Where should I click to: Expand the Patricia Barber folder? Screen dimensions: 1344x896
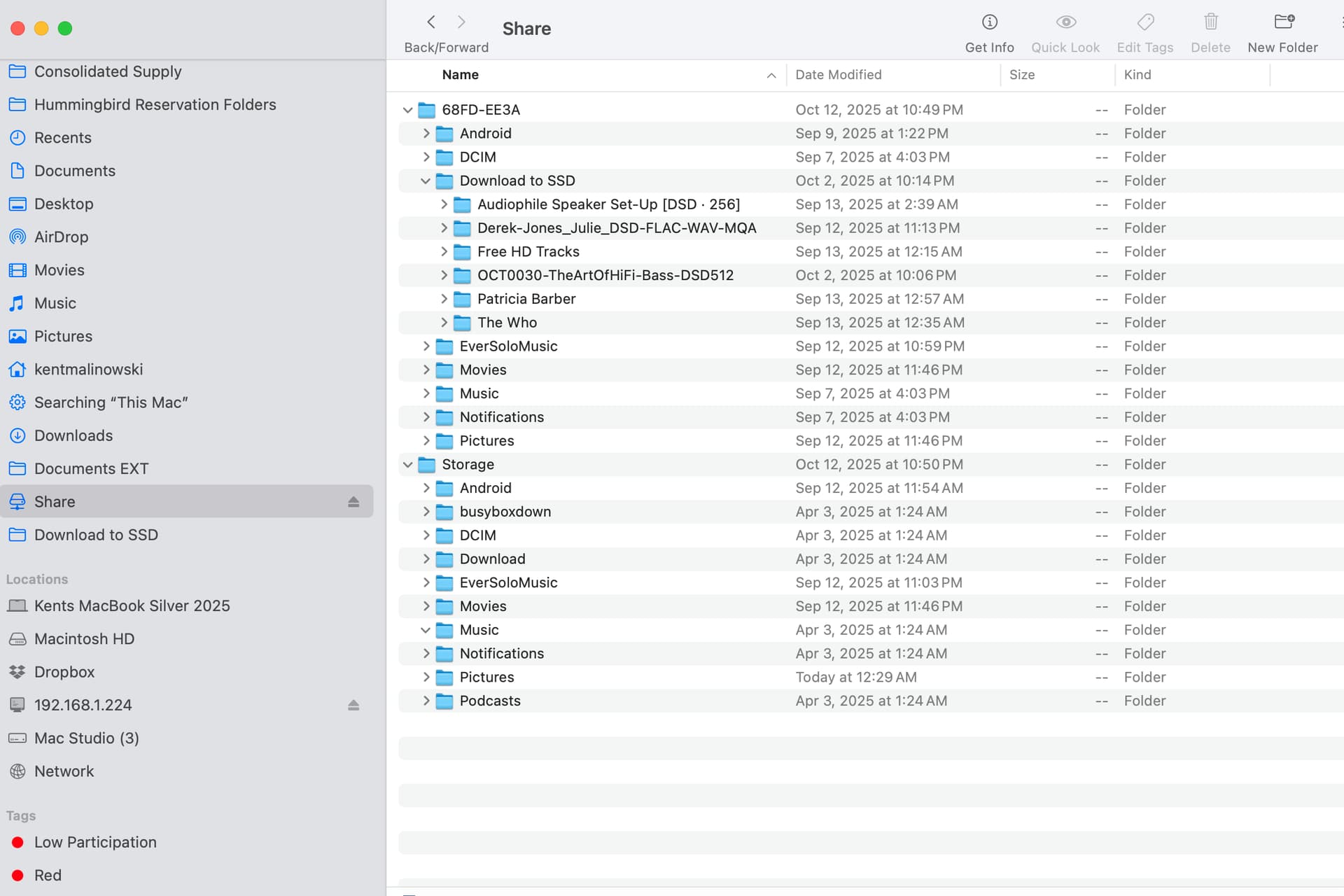click(444, 299)
